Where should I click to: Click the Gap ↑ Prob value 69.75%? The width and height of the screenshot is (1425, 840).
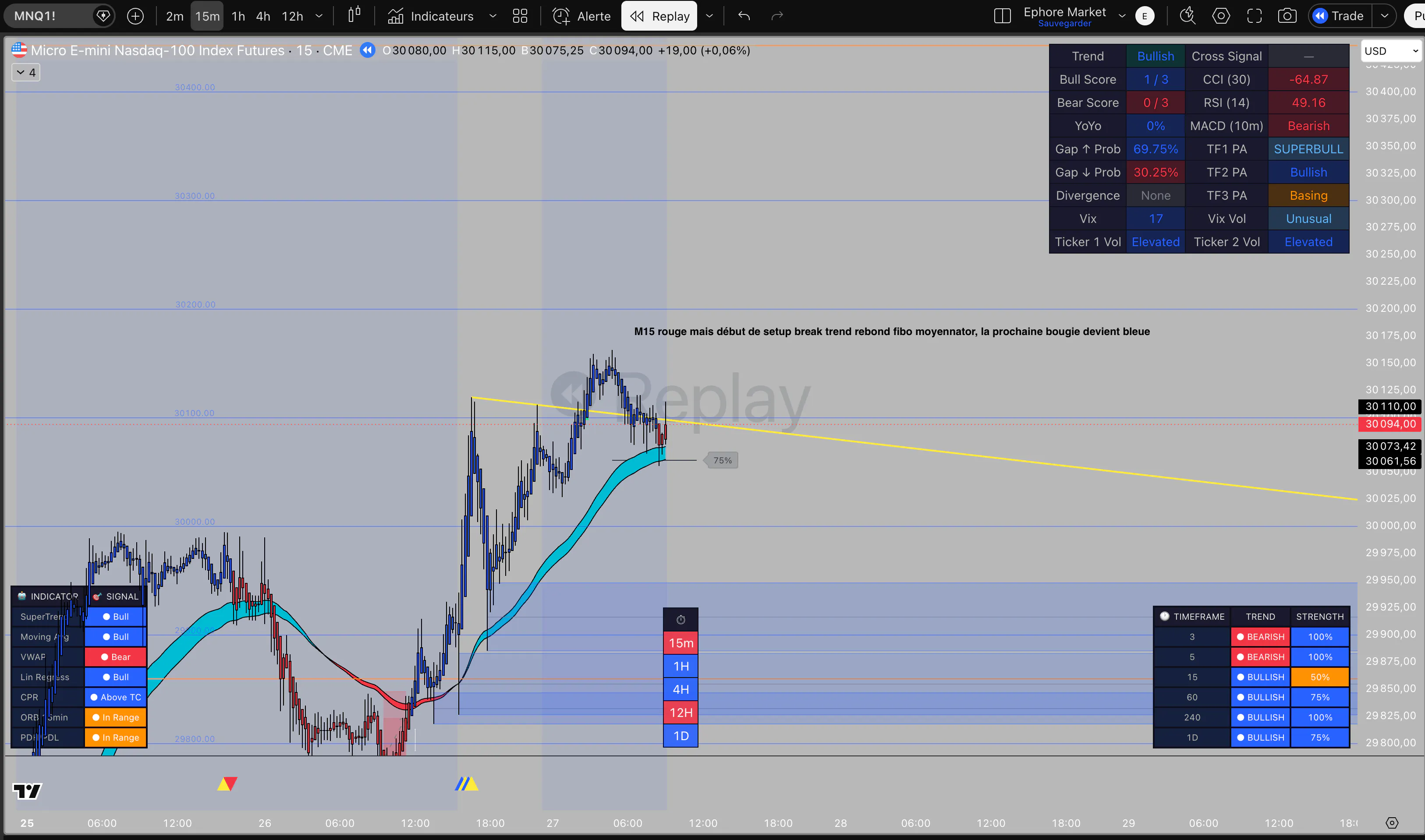click(1156, 149)
